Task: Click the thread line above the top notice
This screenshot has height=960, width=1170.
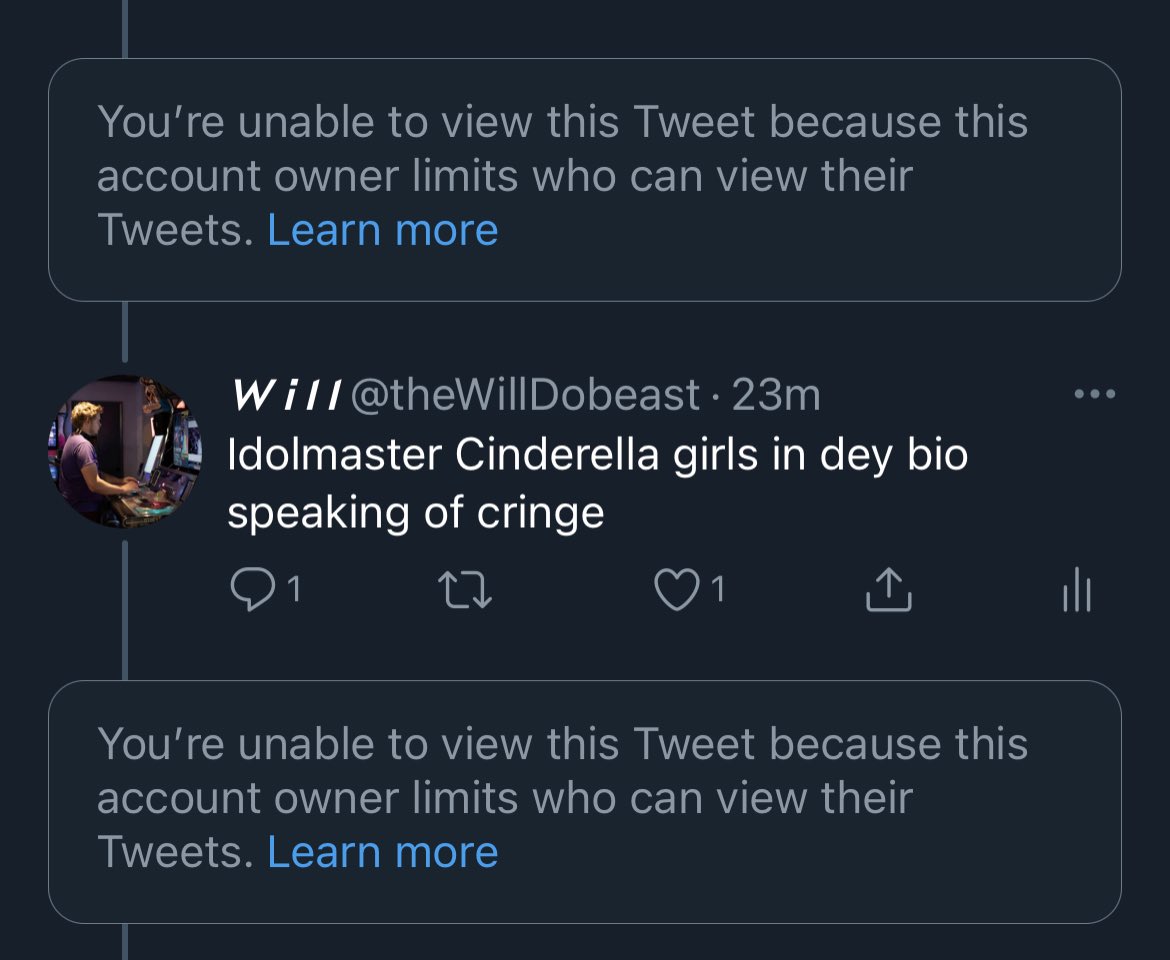Action: point(125,28)
